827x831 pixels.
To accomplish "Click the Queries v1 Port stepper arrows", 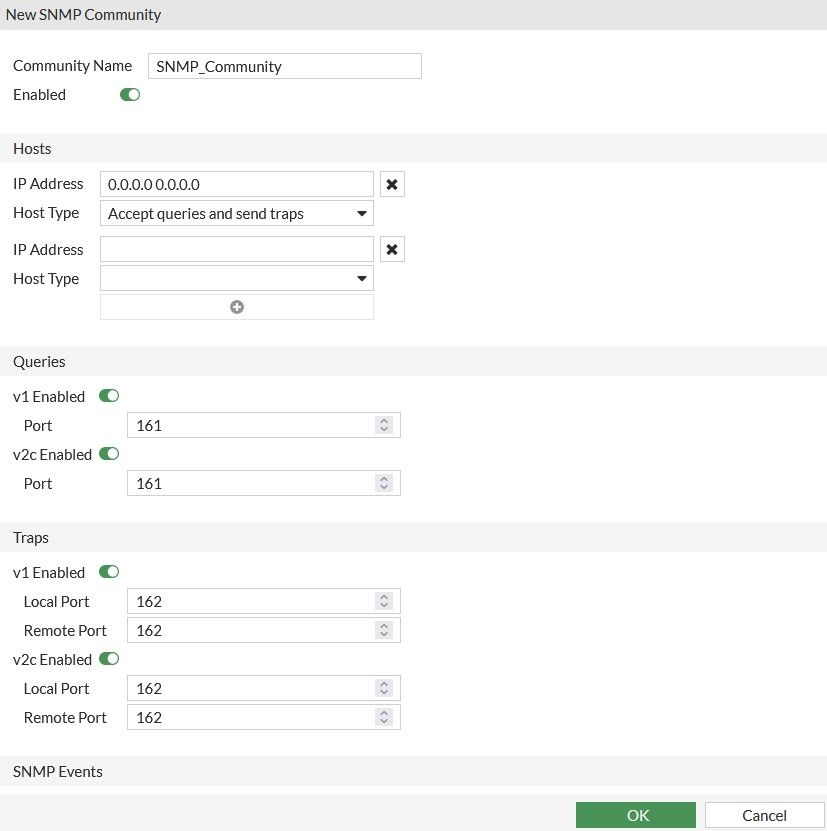I will (x=383, y=426).
